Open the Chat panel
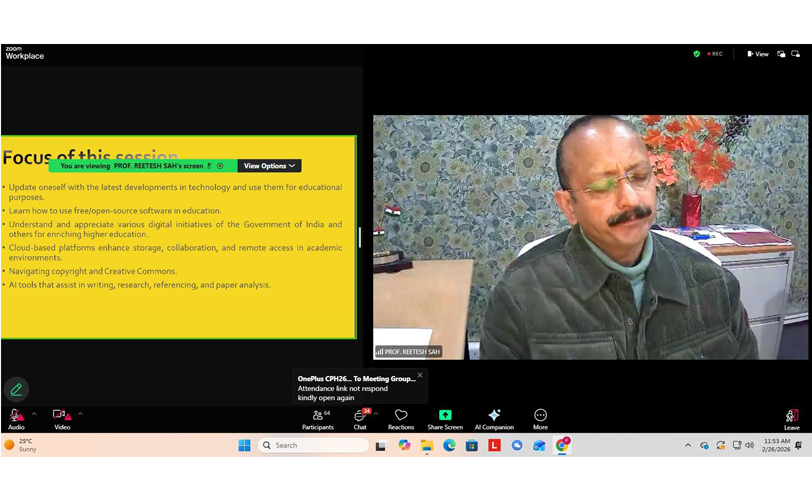 tap(360, 420)
